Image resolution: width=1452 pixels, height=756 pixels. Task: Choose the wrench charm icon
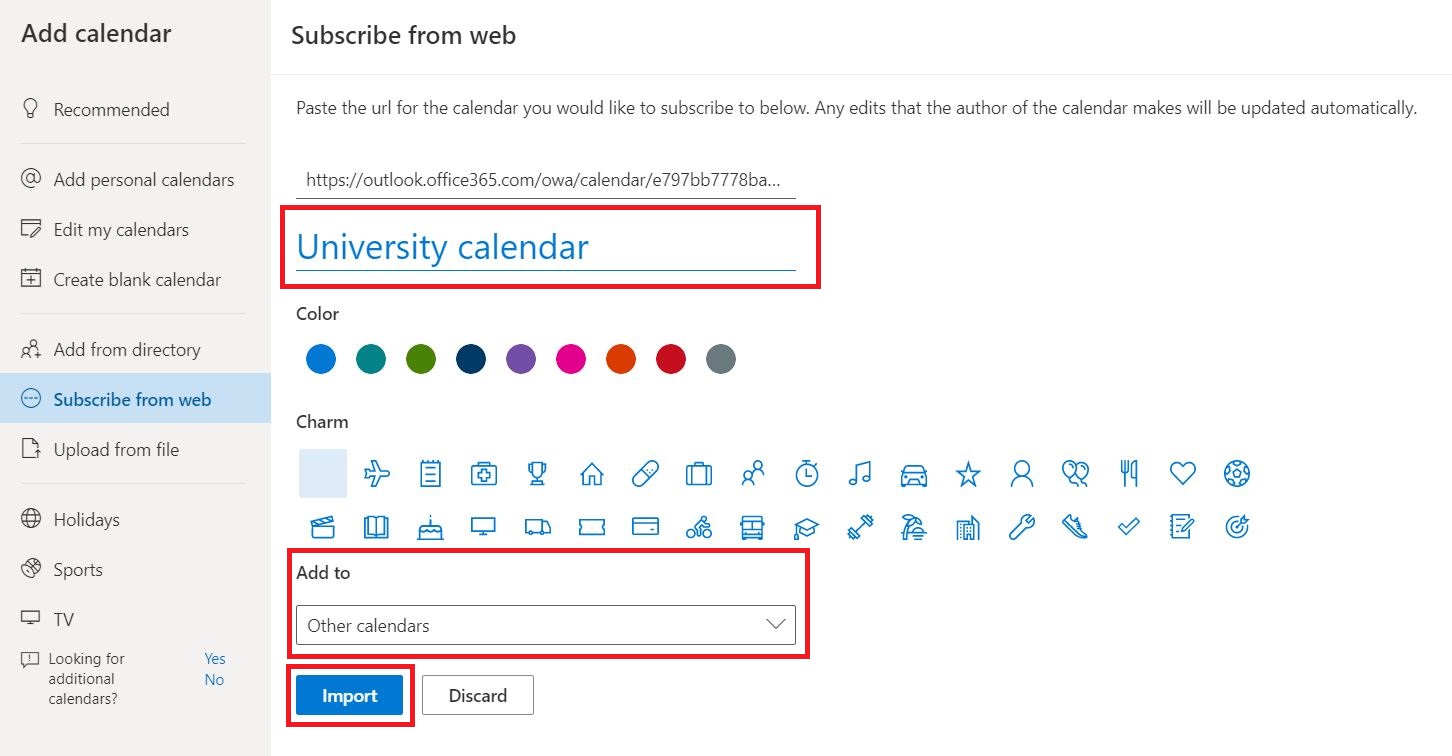(1021, 527)
